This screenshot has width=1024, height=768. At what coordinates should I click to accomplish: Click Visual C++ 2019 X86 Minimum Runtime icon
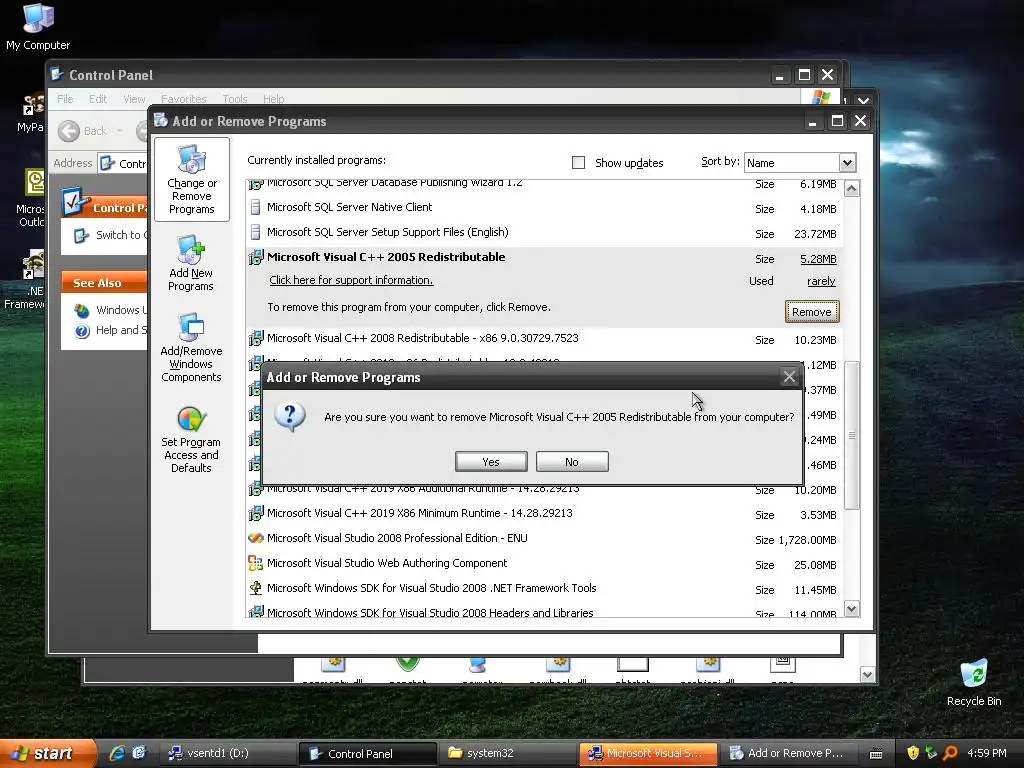[x=255, y=513]
